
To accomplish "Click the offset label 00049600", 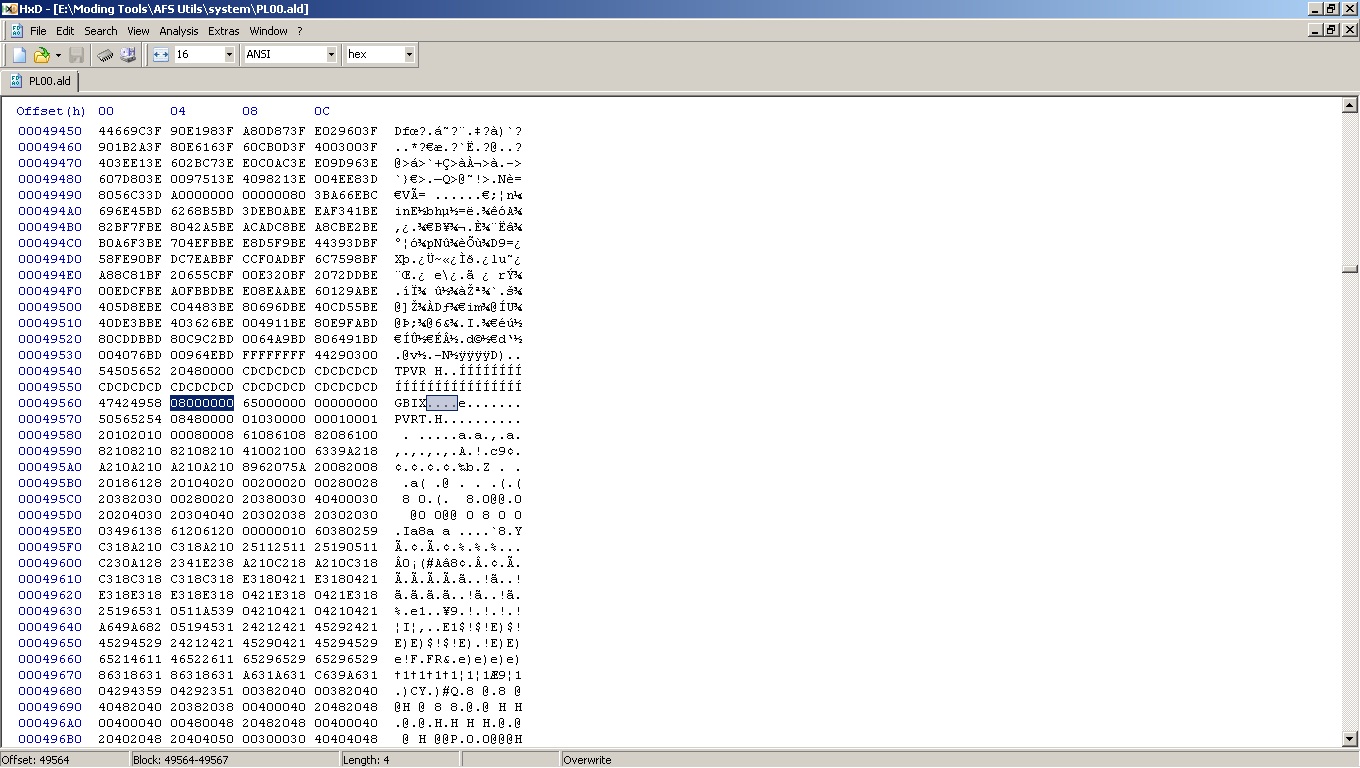I will tap(50, 563).
